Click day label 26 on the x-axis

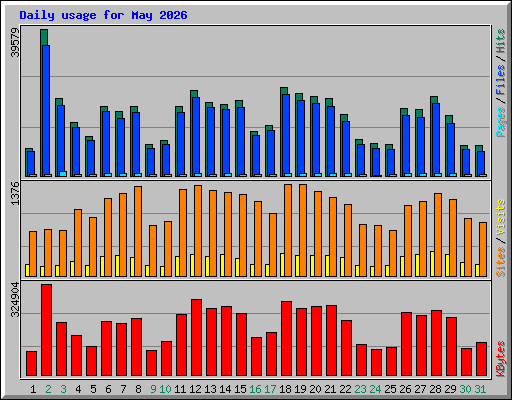405,389
